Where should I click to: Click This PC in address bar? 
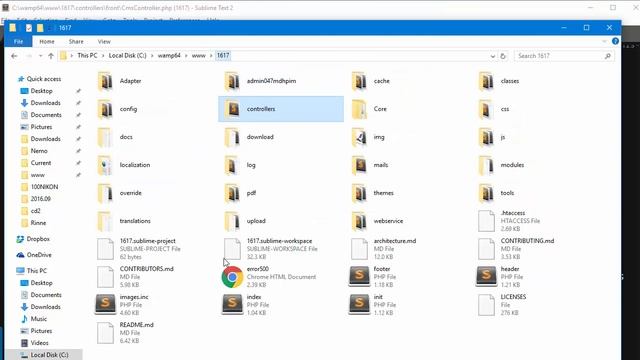[x=87, y=56]
